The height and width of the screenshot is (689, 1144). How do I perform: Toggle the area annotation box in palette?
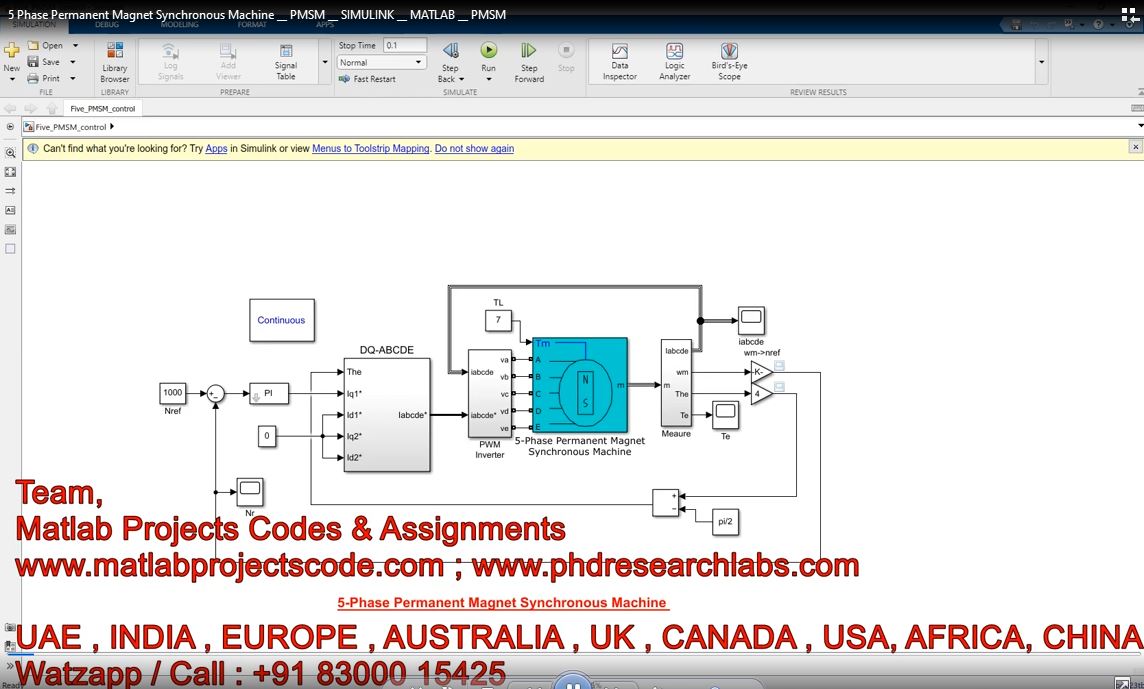coord(11,248)
